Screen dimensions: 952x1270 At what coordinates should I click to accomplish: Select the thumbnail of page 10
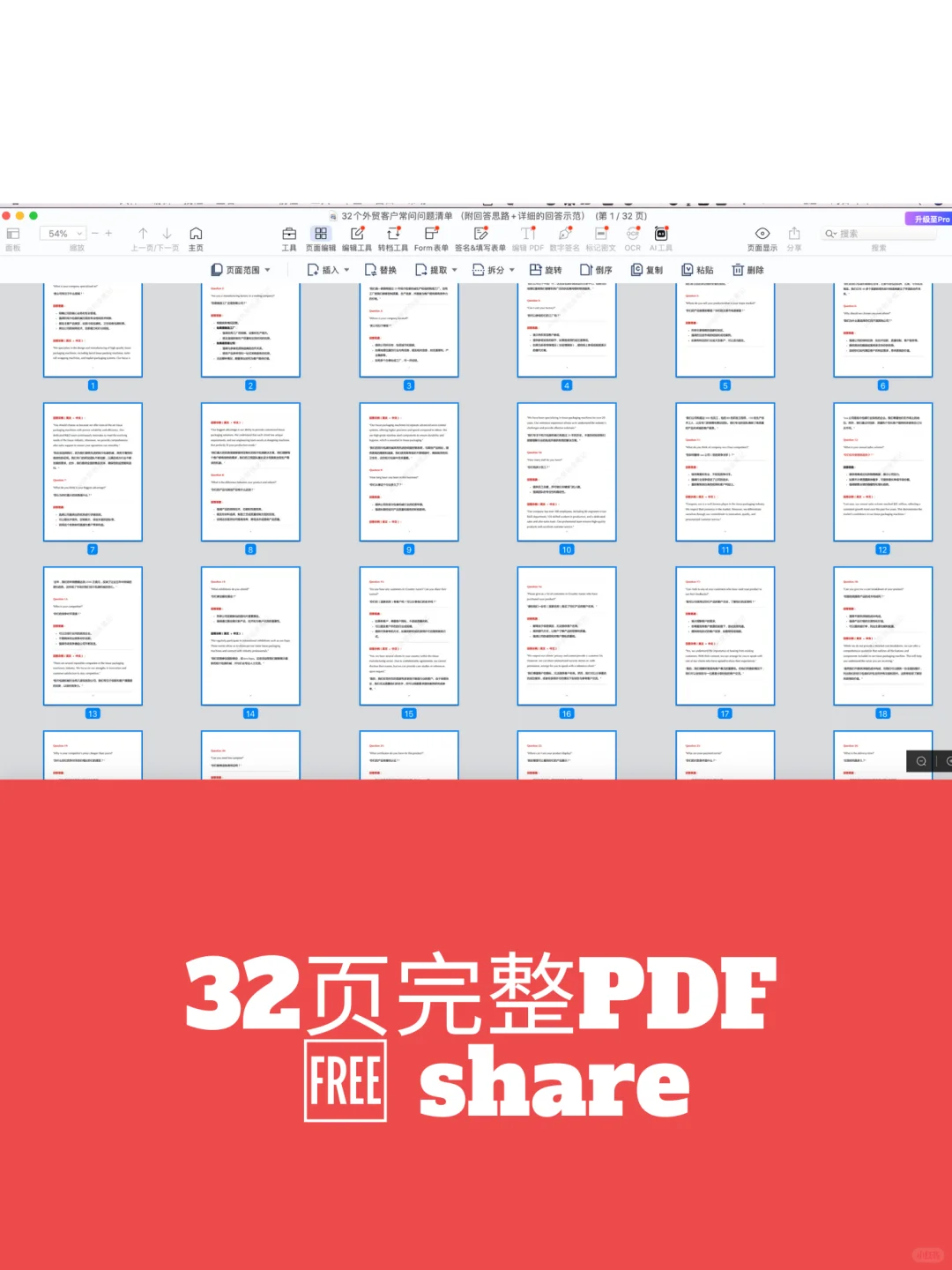coord(566,472)
